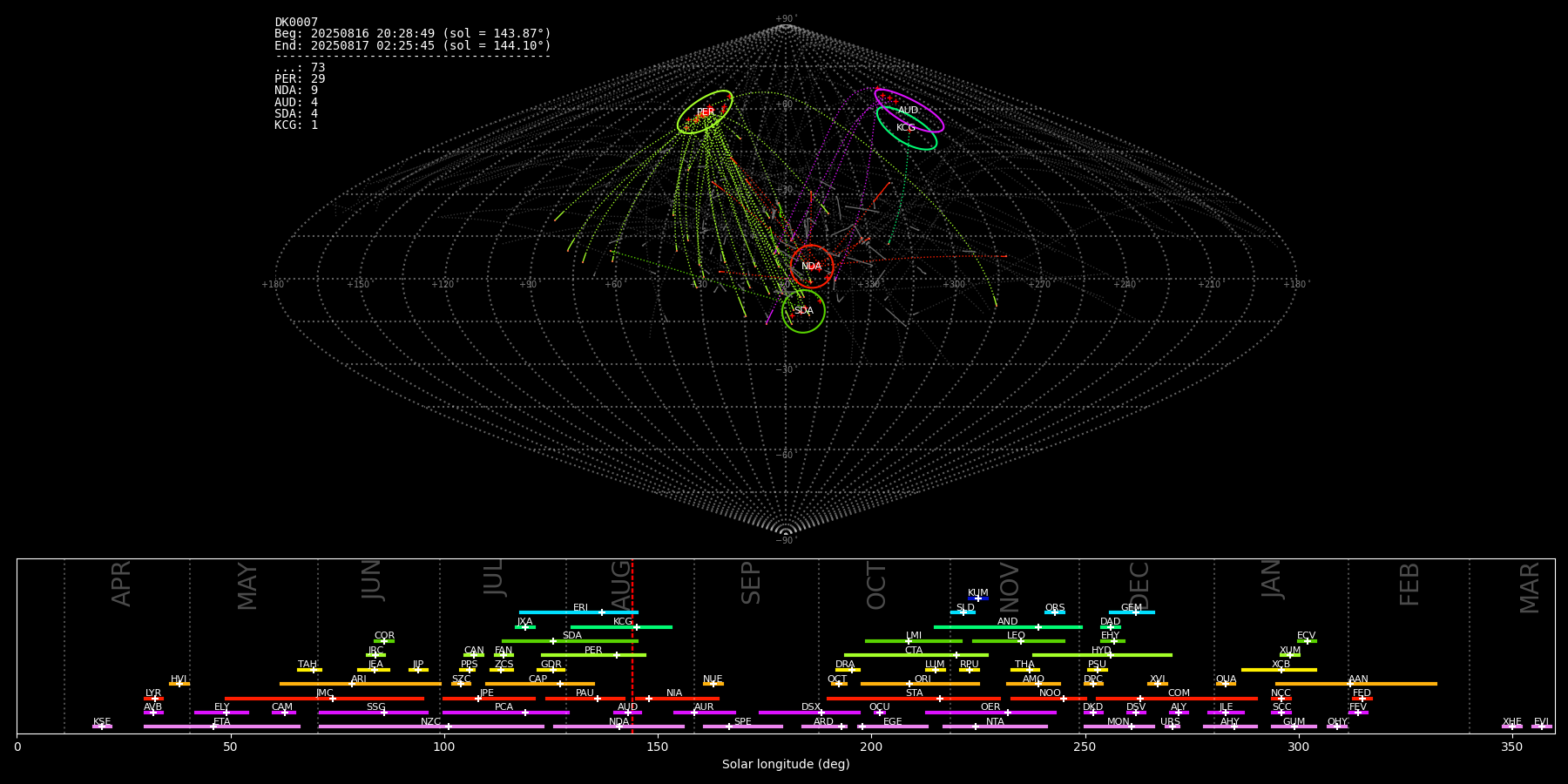Click the LMI shower bar in timeline
This screenshot has height=784, width=1568.
[914, 641]
